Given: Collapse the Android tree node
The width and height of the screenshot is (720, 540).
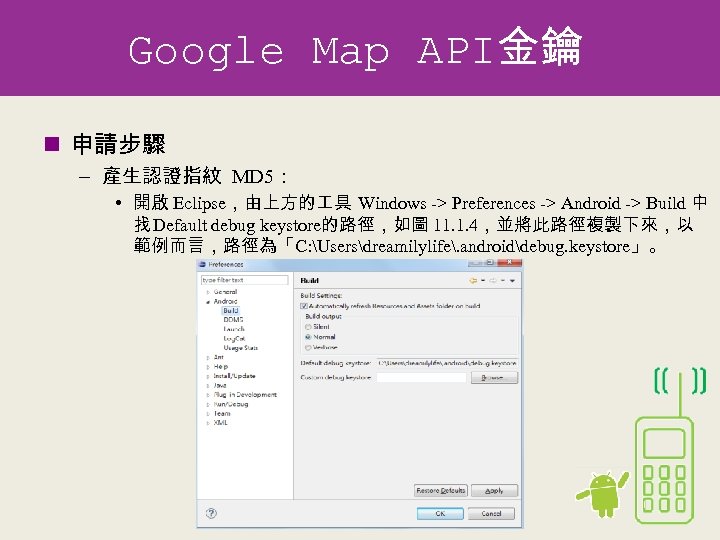Looking at the screenshot, I should 208,302.
